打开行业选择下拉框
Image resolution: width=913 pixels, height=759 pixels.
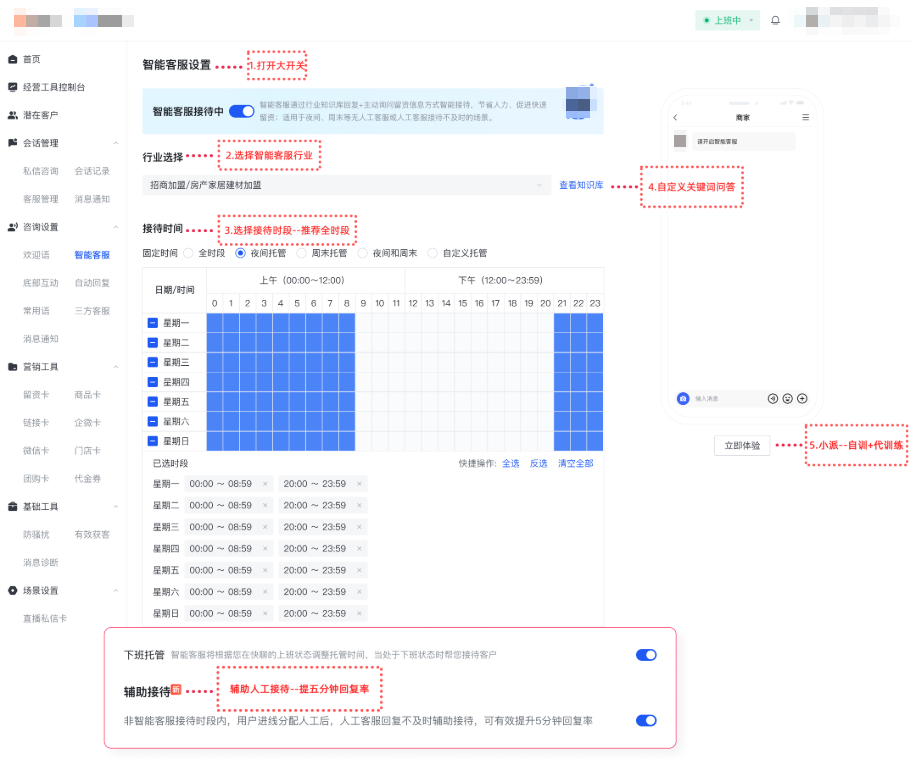[x=350, y=185]
